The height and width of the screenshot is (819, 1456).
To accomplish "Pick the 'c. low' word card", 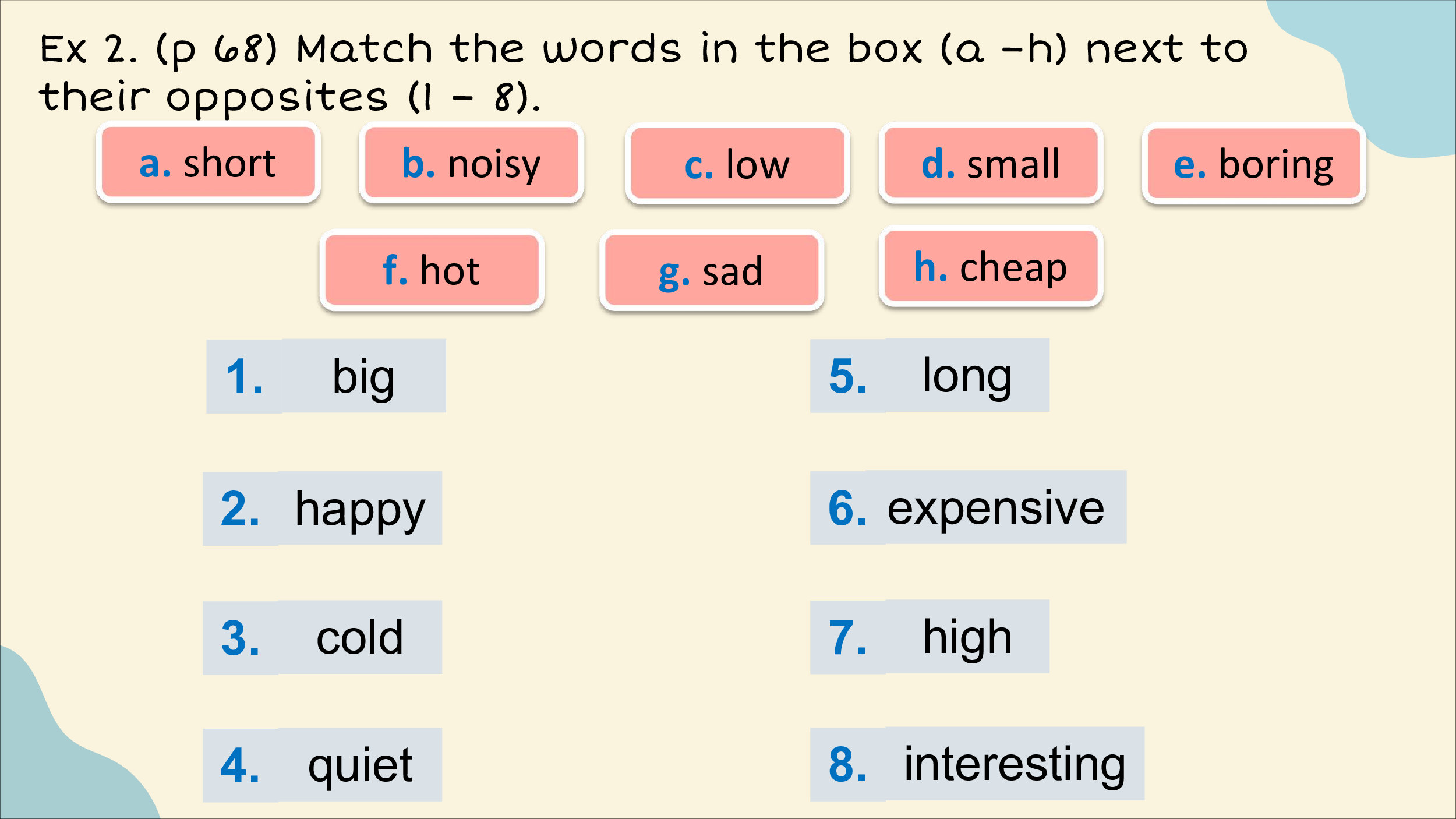I will point(737,164).
